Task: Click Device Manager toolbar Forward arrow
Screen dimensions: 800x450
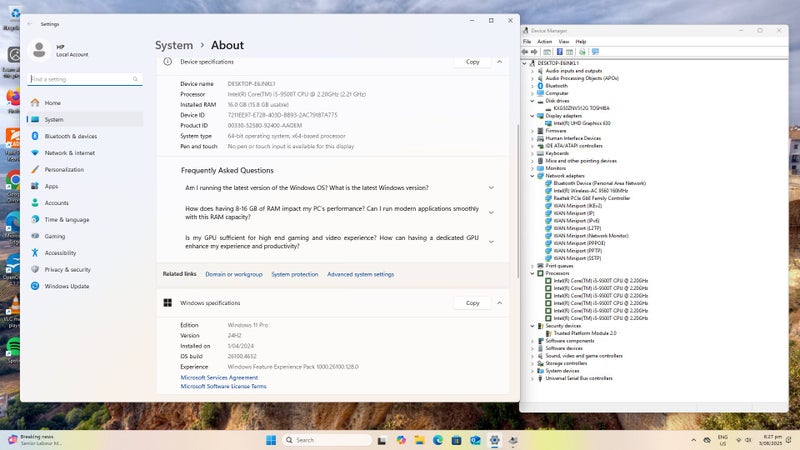Action: (534, 52)
